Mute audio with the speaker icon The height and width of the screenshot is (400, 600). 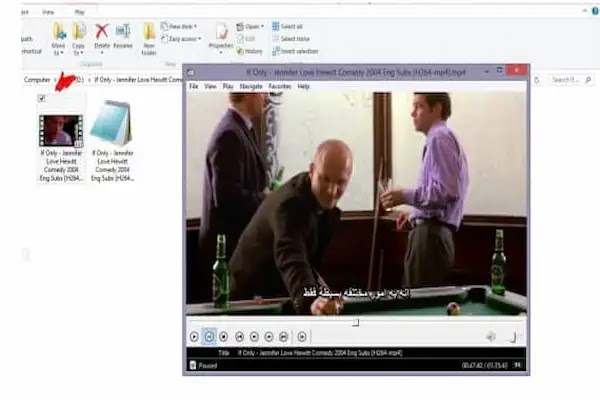[x=491, y=337]
